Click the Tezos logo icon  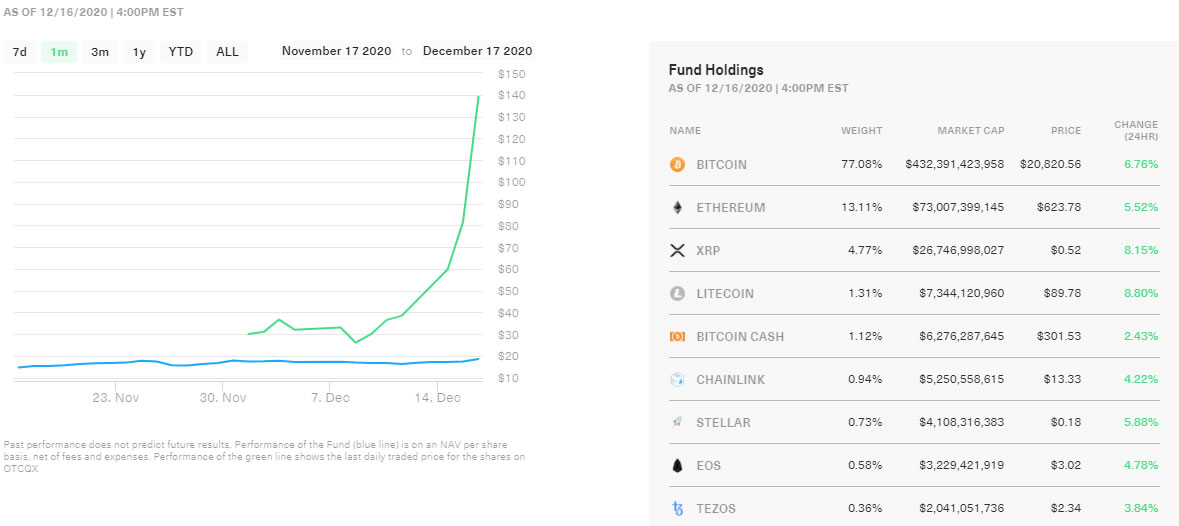point(677,509)
